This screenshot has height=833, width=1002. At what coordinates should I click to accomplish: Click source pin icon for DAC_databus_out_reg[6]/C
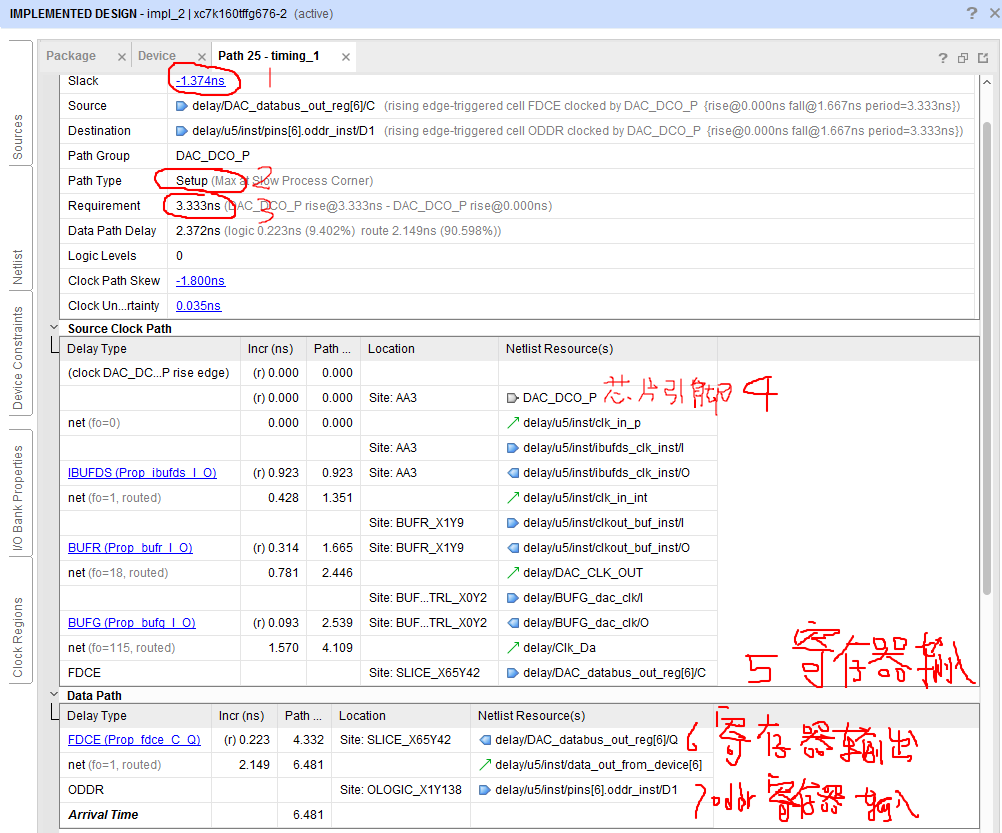pos(181,106)
